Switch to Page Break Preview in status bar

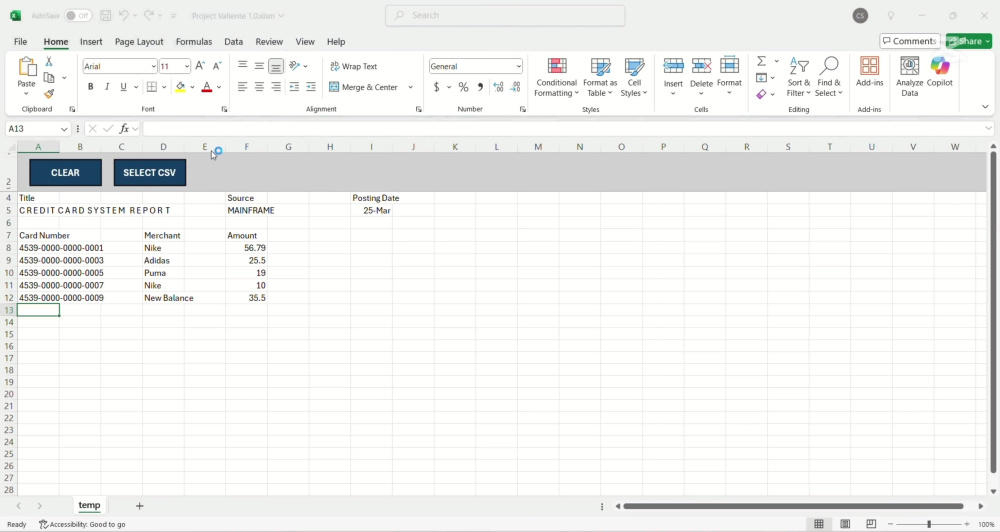point(871,524)
